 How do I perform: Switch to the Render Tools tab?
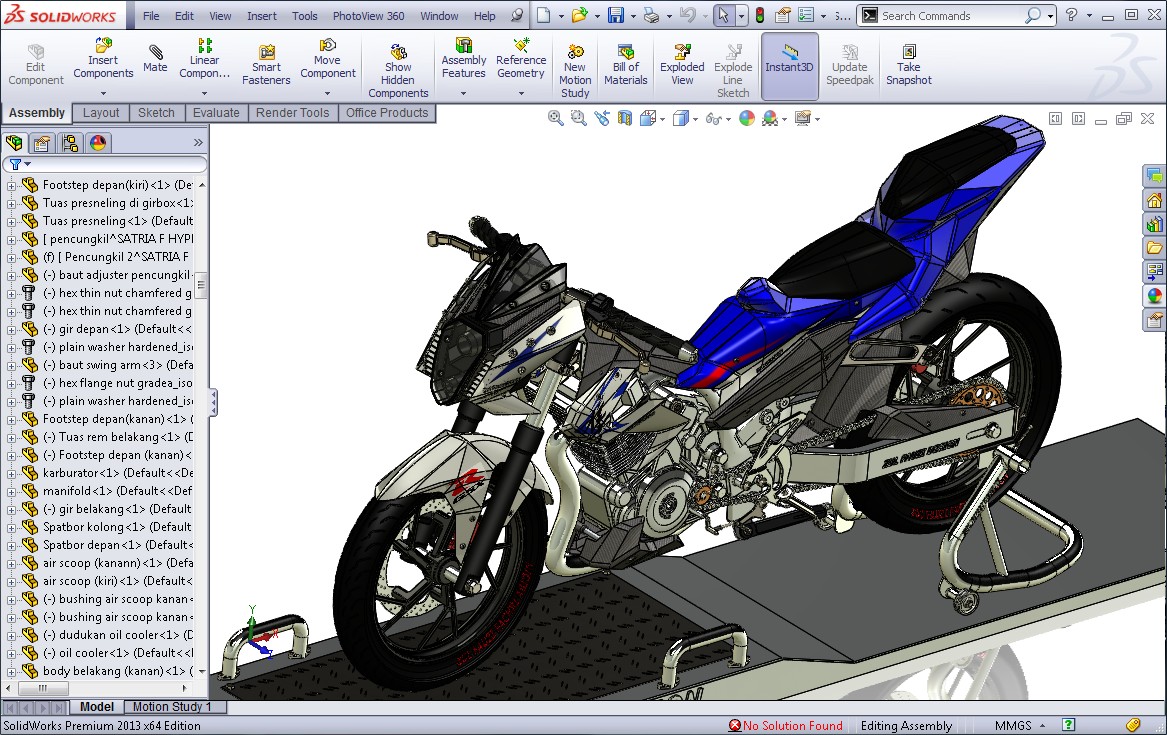point(292,113)
